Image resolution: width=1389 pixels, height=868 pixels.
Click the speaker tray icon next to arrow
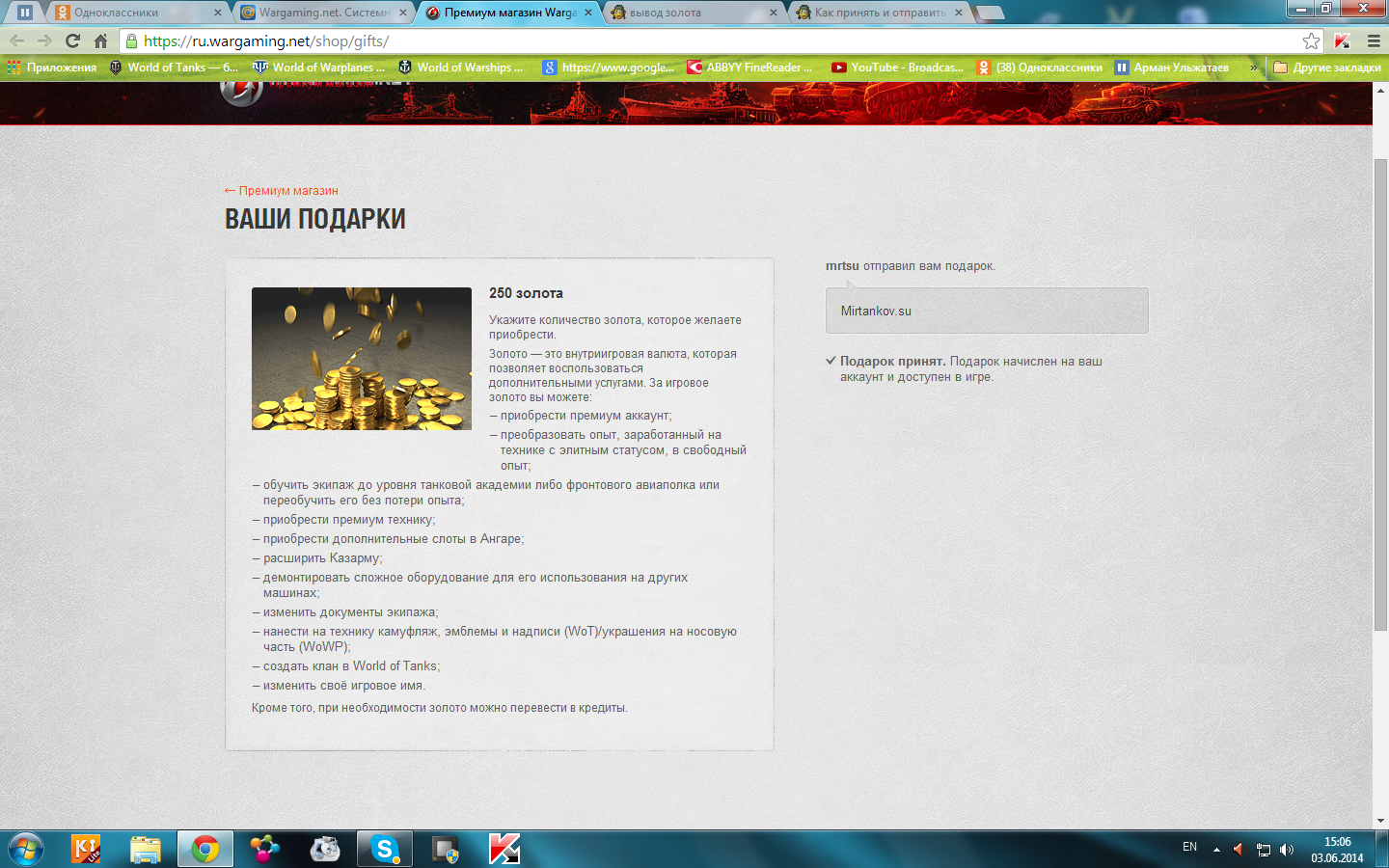click(1239, 850)
